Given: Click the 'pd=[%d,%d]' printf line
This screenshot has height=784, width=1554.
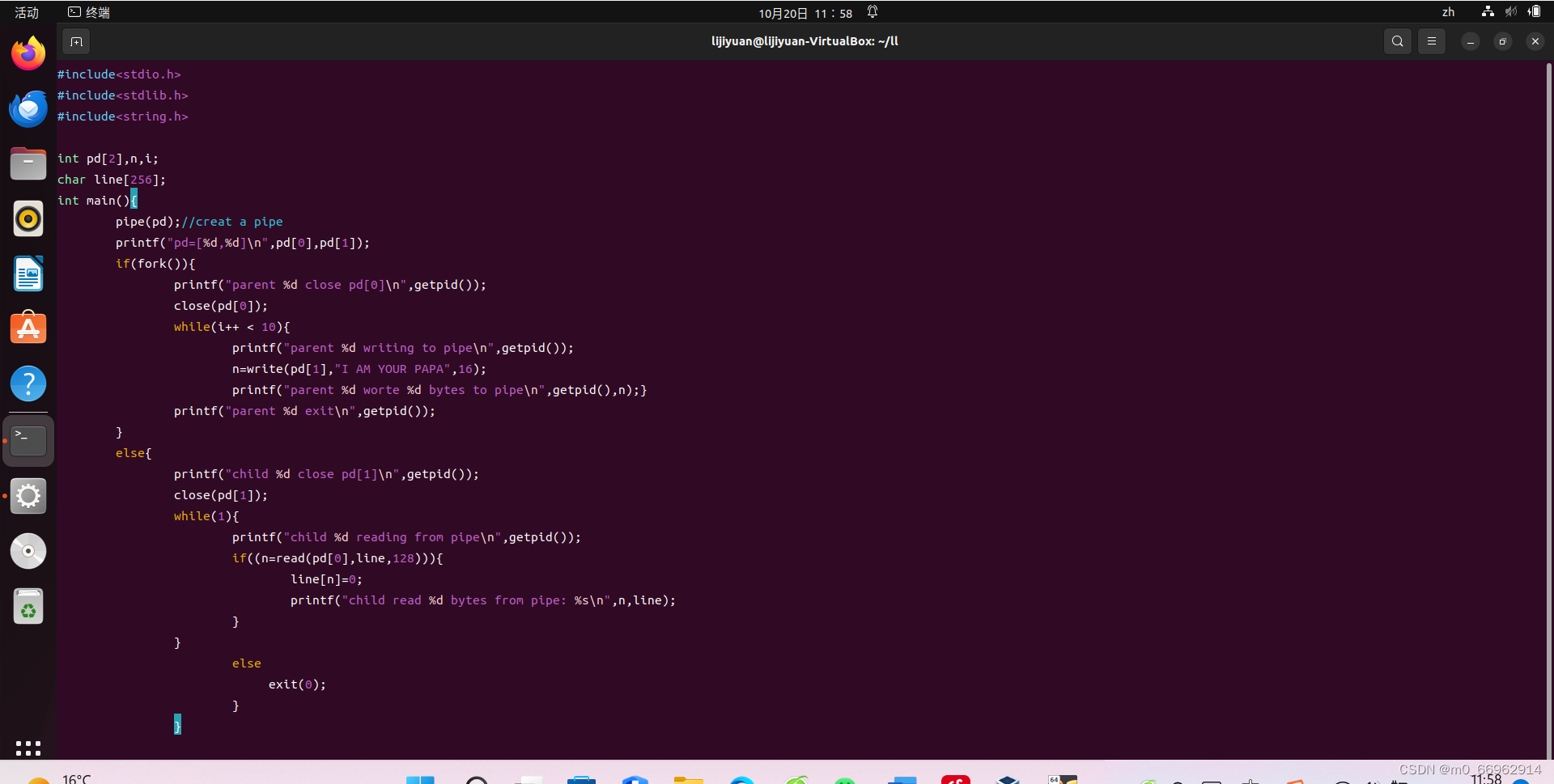Looking at the screenshot, I should pyautogui.click(x=242, y=243).
